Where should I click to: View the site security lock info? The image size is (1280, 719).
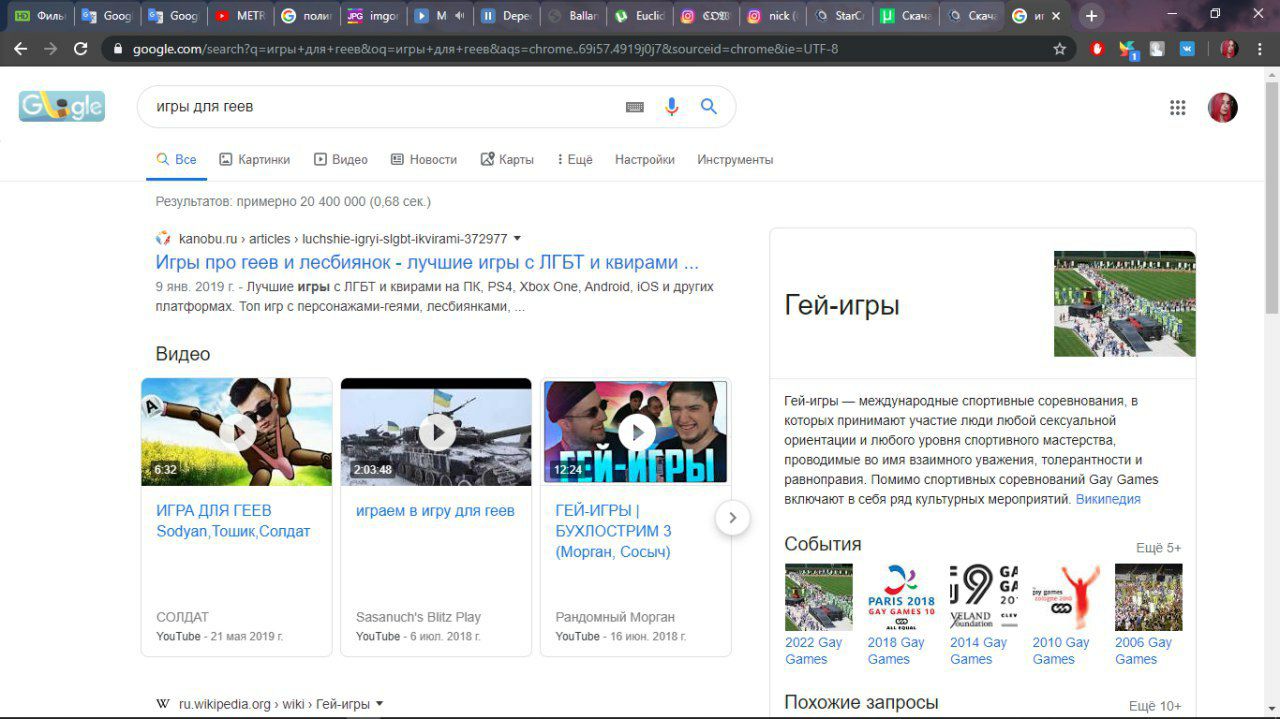[x=118, y=48]
